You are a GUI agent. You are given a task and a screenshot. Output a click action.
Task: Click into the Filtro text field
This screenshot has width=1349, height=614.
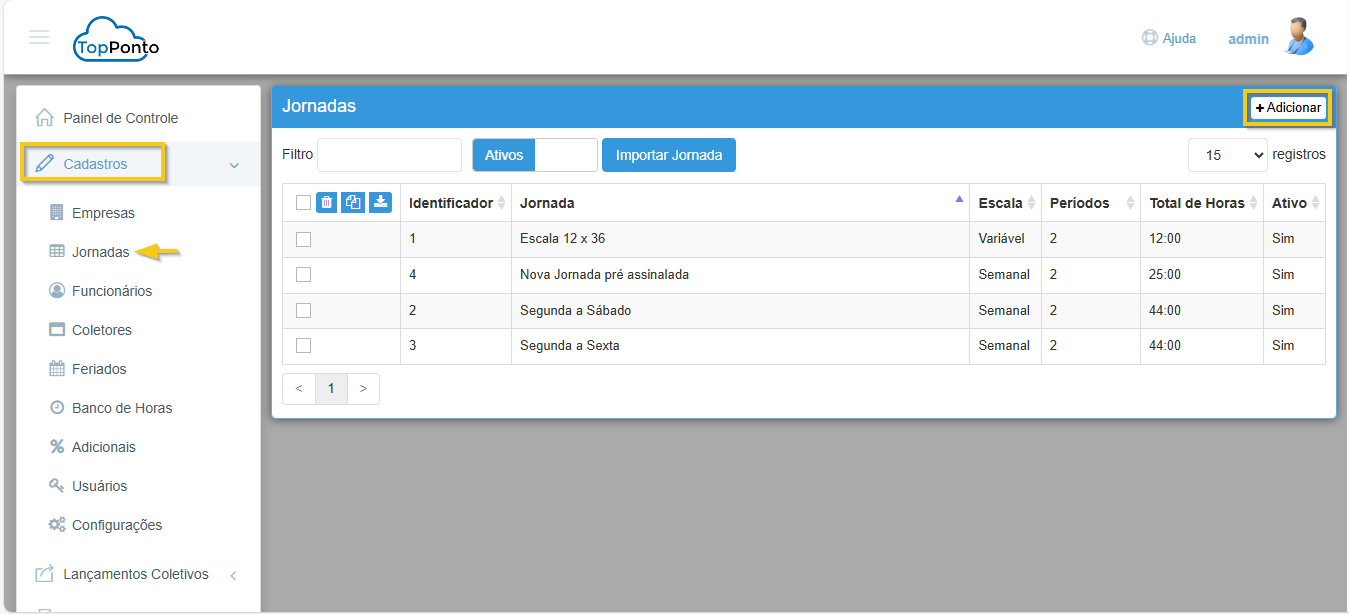click(x=389, y=155)
